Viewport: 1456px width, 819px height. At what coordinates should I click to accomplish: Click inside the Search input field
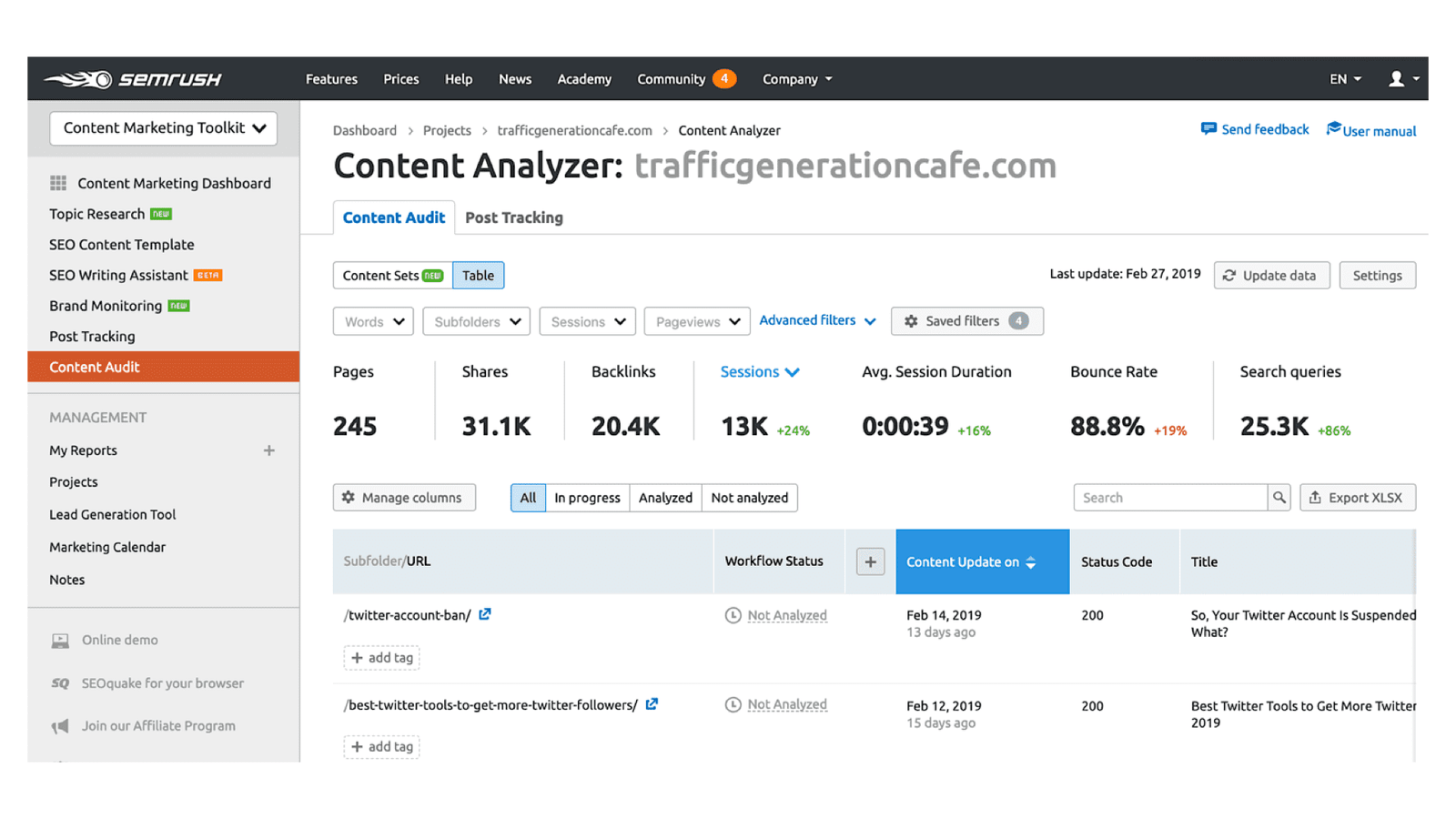pyautogui.click(x=1165, y=497)
